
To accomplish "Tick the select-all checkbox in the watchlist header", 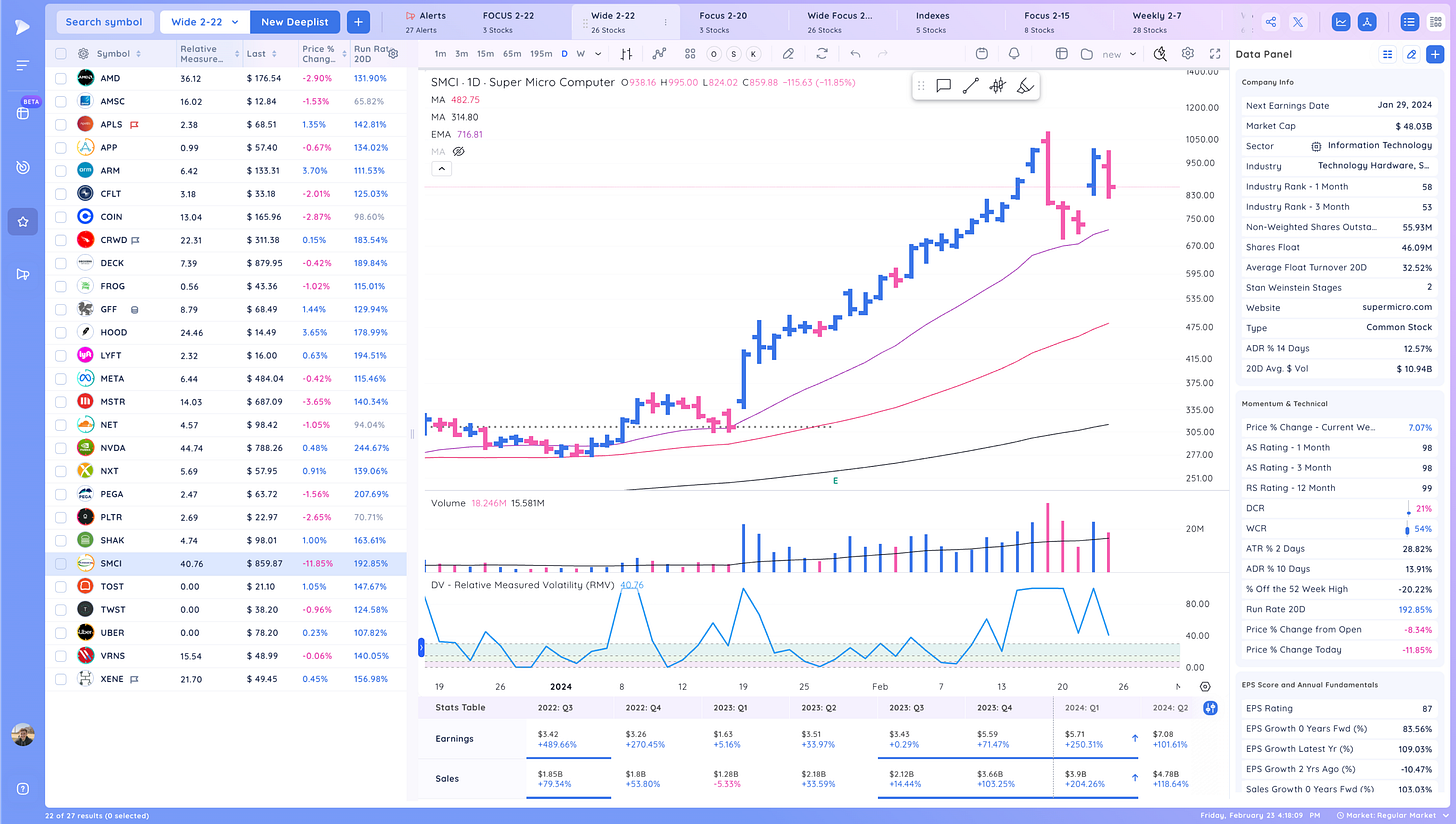I will click(61, 54).
